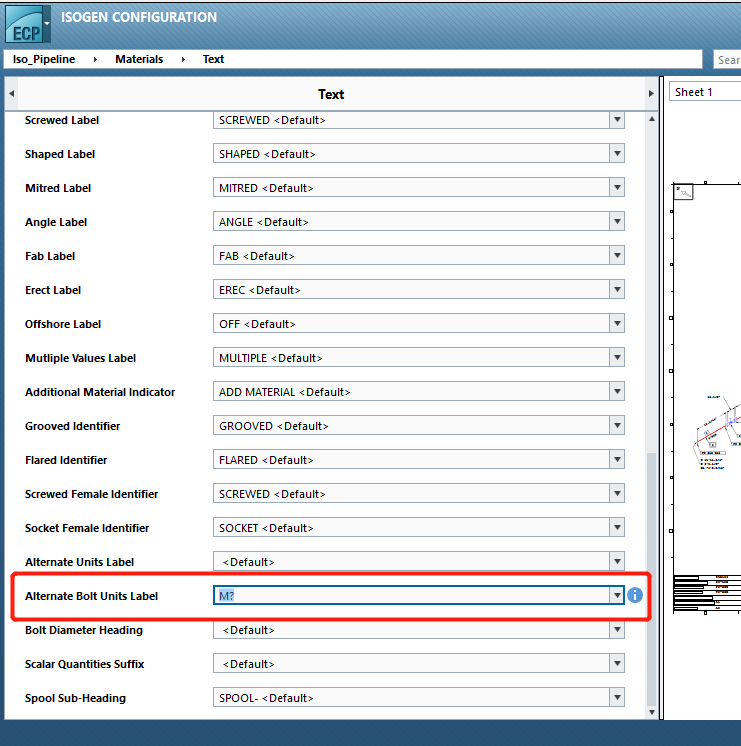Open the Mutliple Values Label dropdown
741x746 pixels.
(x=617, y=358)
